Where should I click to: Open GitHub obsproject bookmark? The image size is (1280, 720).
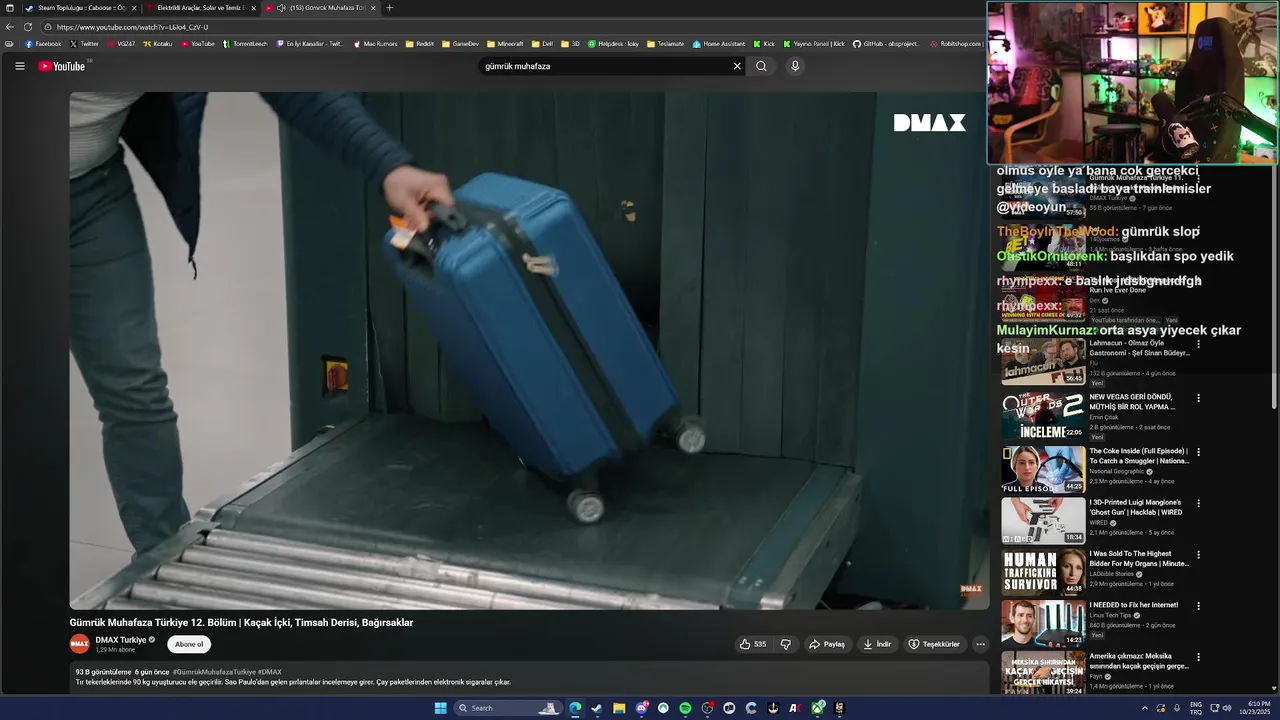tap(886, 44)
